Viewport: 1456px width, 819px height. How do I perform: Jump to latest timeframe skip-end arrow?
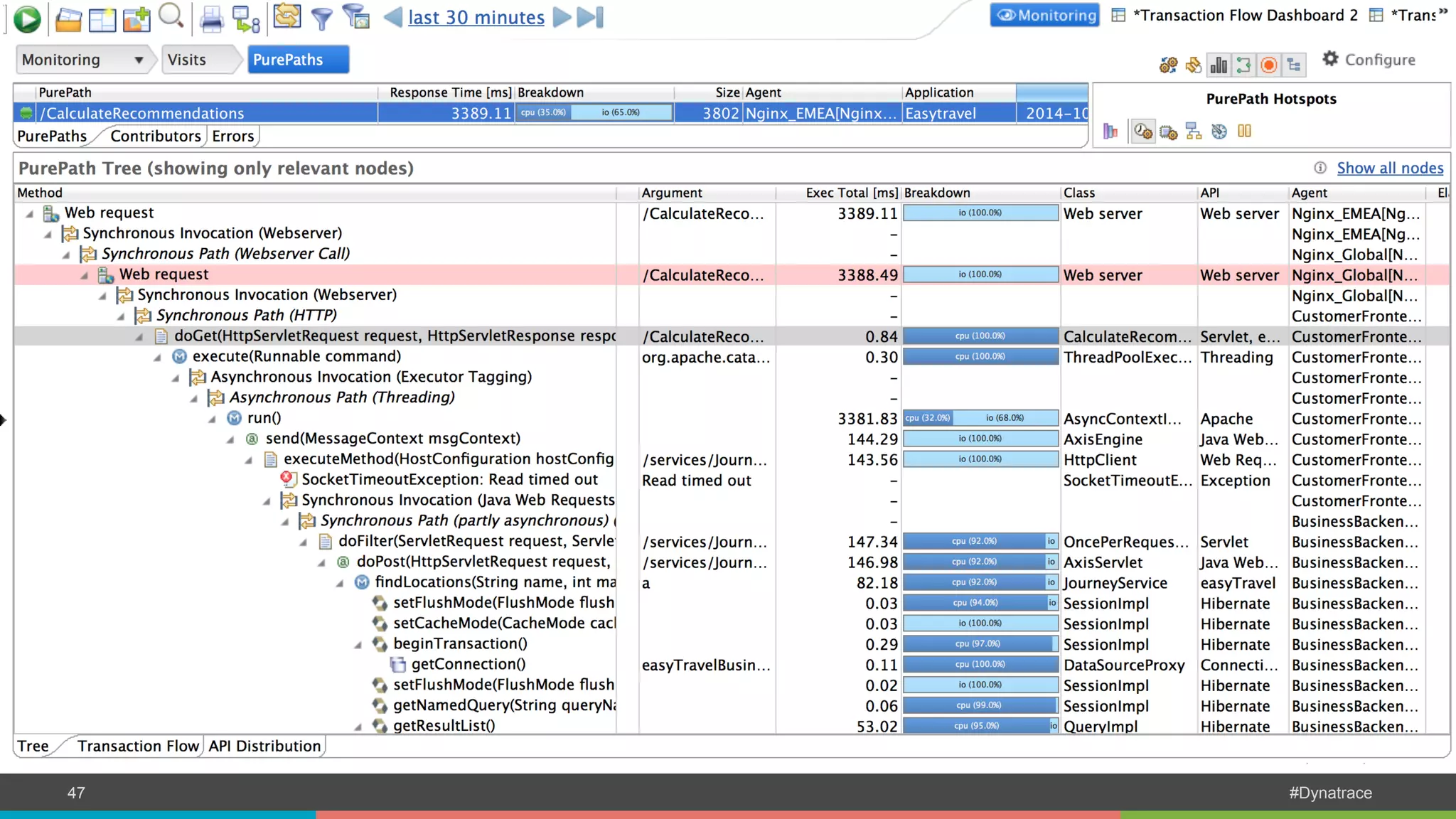click(x=590, y=17)
